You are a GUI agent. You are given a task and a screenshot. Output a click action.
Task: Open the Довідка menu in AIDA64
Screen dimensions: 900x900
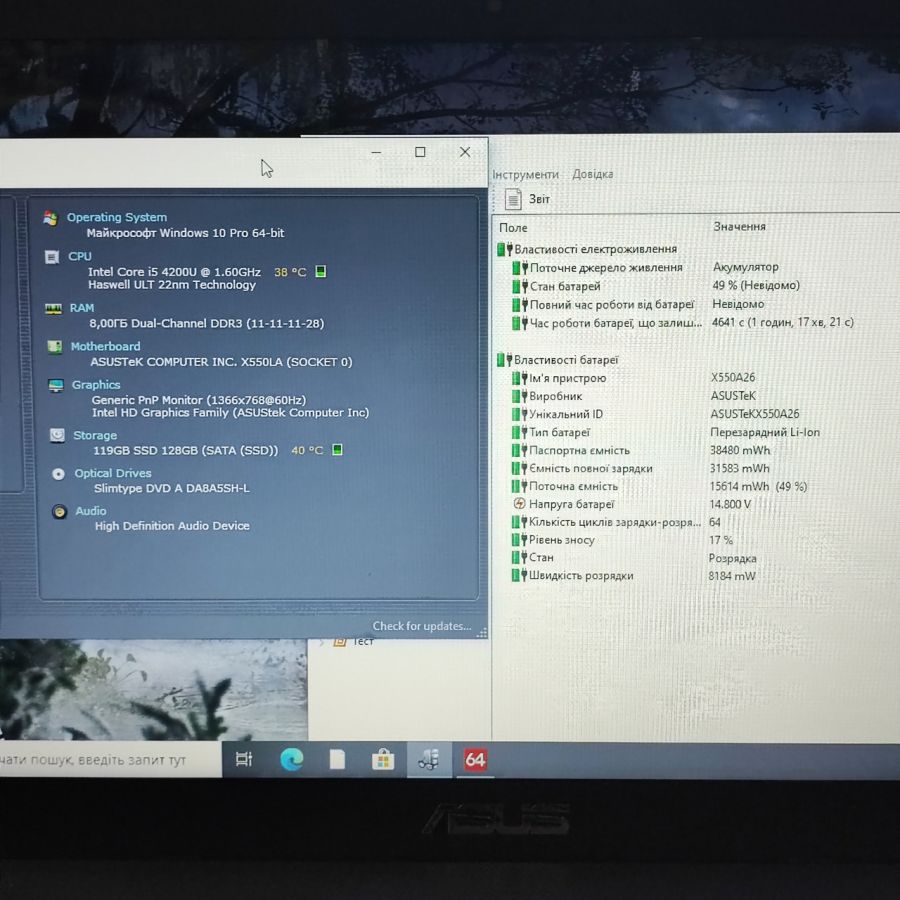coord(593,174)
